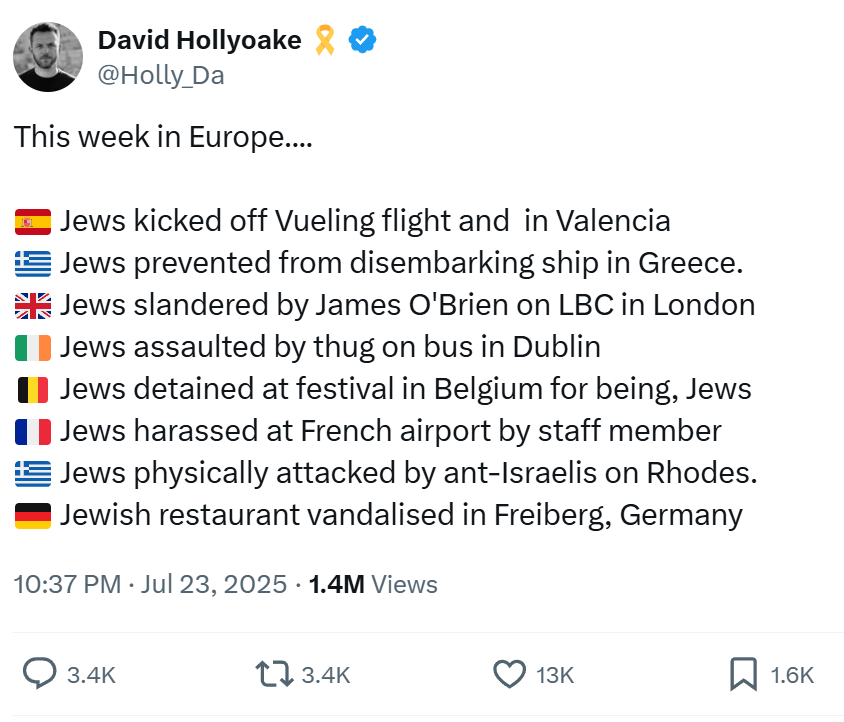844x722 pixels.
Task: Click the 1.6K bookmarks count
Action: pos(792,675)
